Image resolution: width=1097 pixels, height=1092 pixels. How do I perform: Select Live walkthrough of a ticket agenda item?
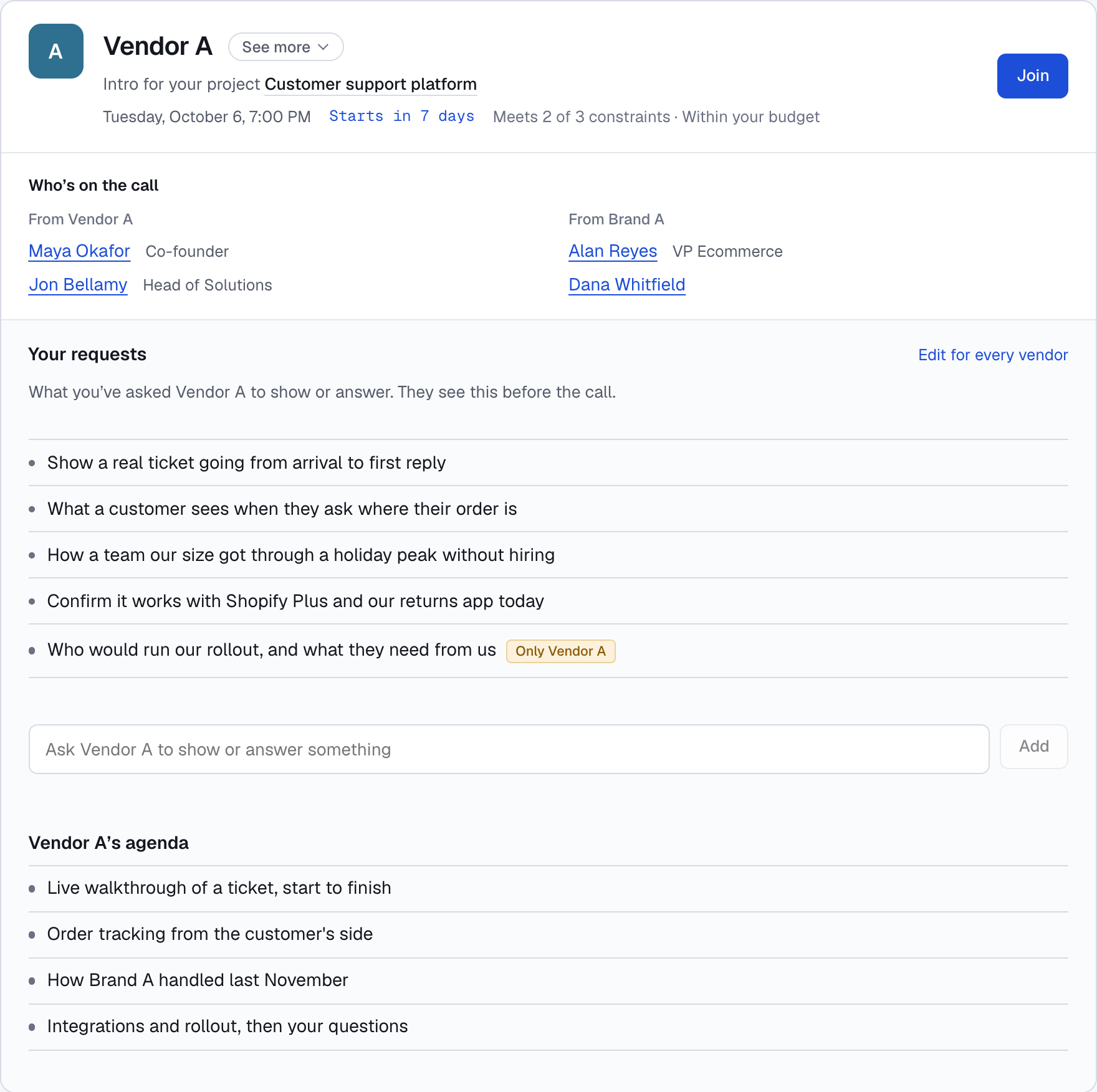coord(548,889)
